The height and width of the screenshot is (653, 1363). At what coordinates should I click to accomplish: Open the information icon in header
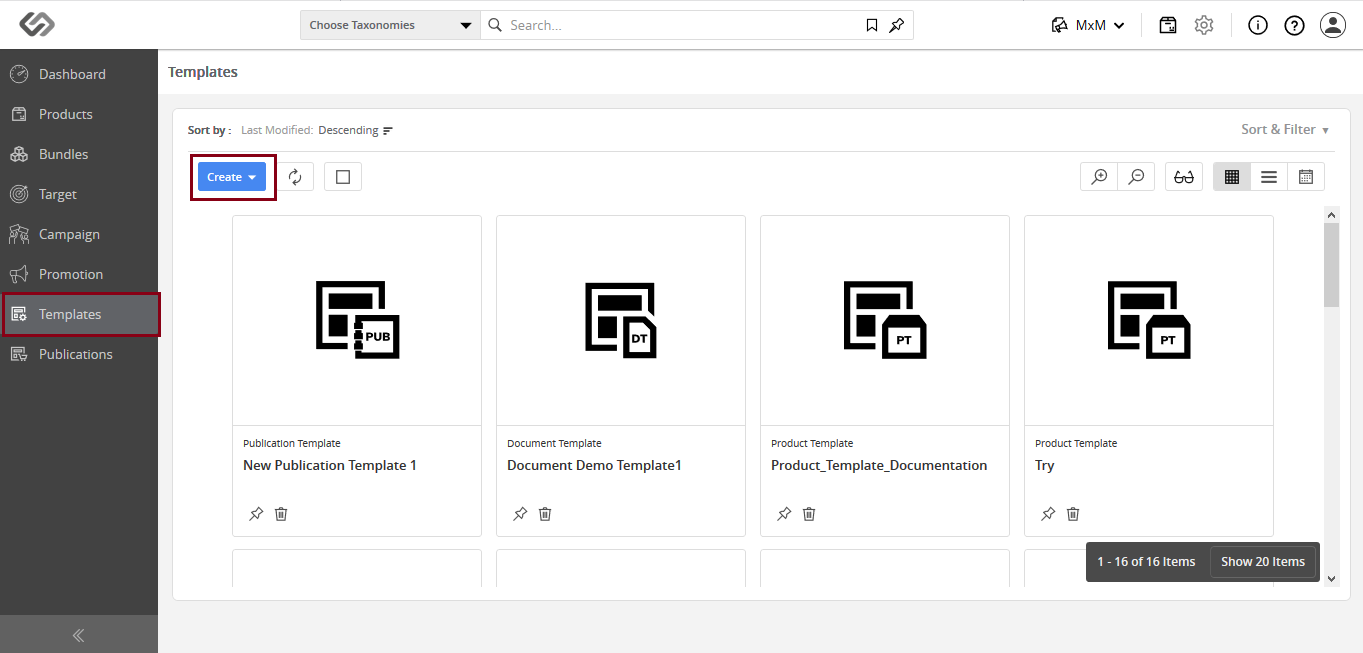coord(1258,25)
